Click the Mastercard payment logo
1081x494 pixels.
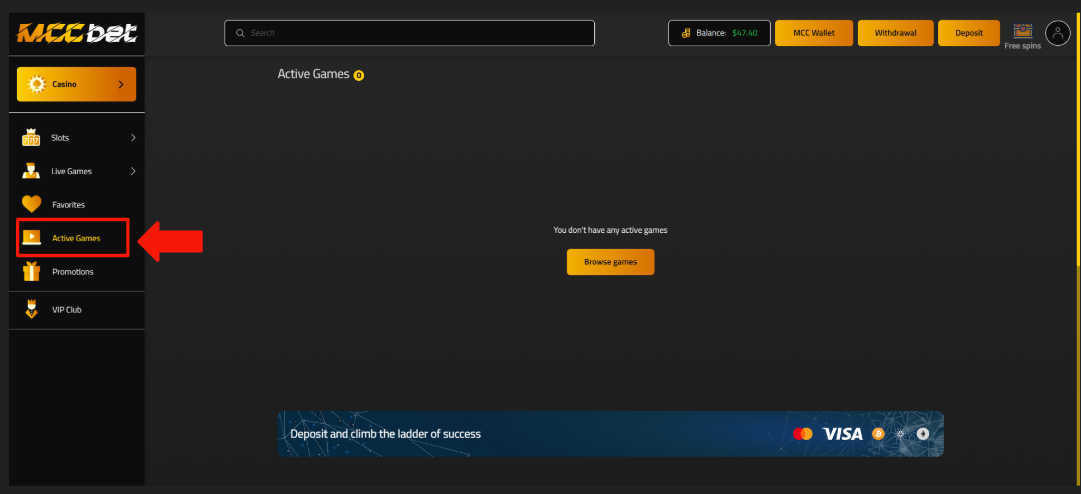pyautogui.click(x=802, y=434)
